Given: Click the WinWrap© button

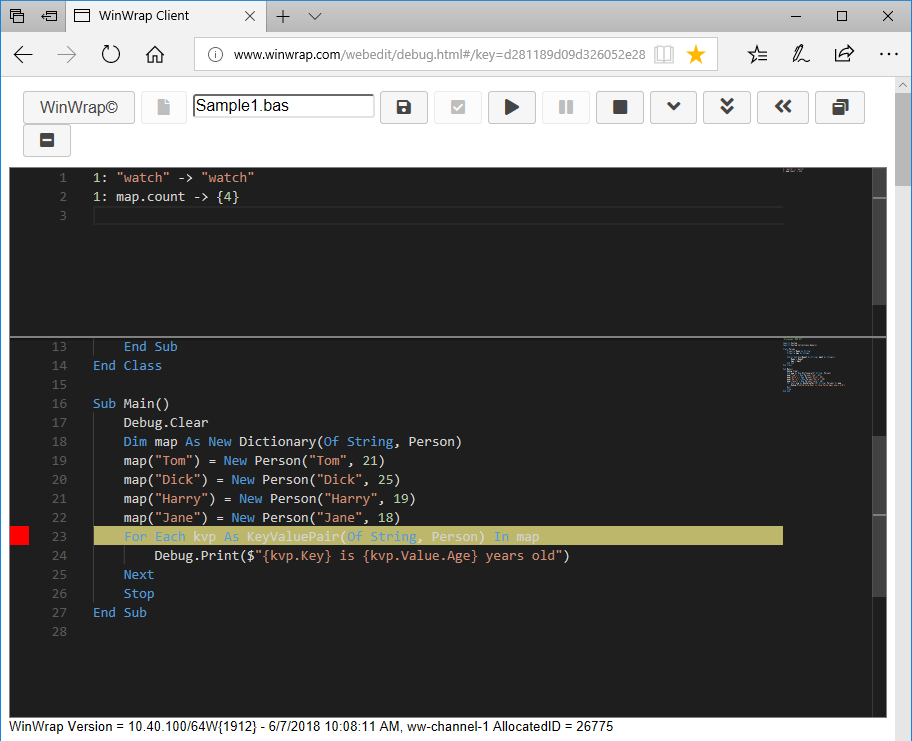Looking at the screenshot, I should (78, 107).
